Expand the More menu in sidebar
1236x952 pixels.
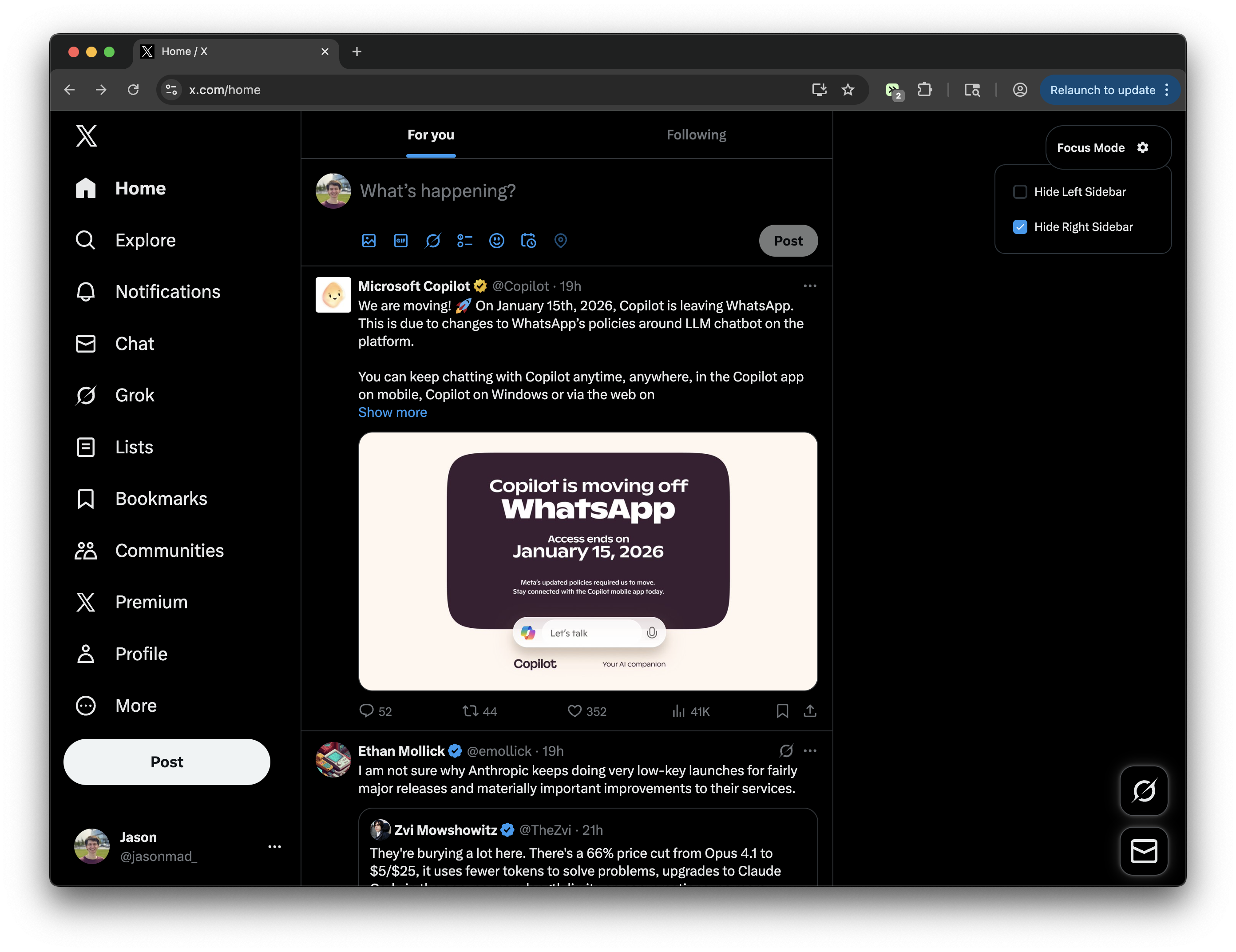coord(136,706)
